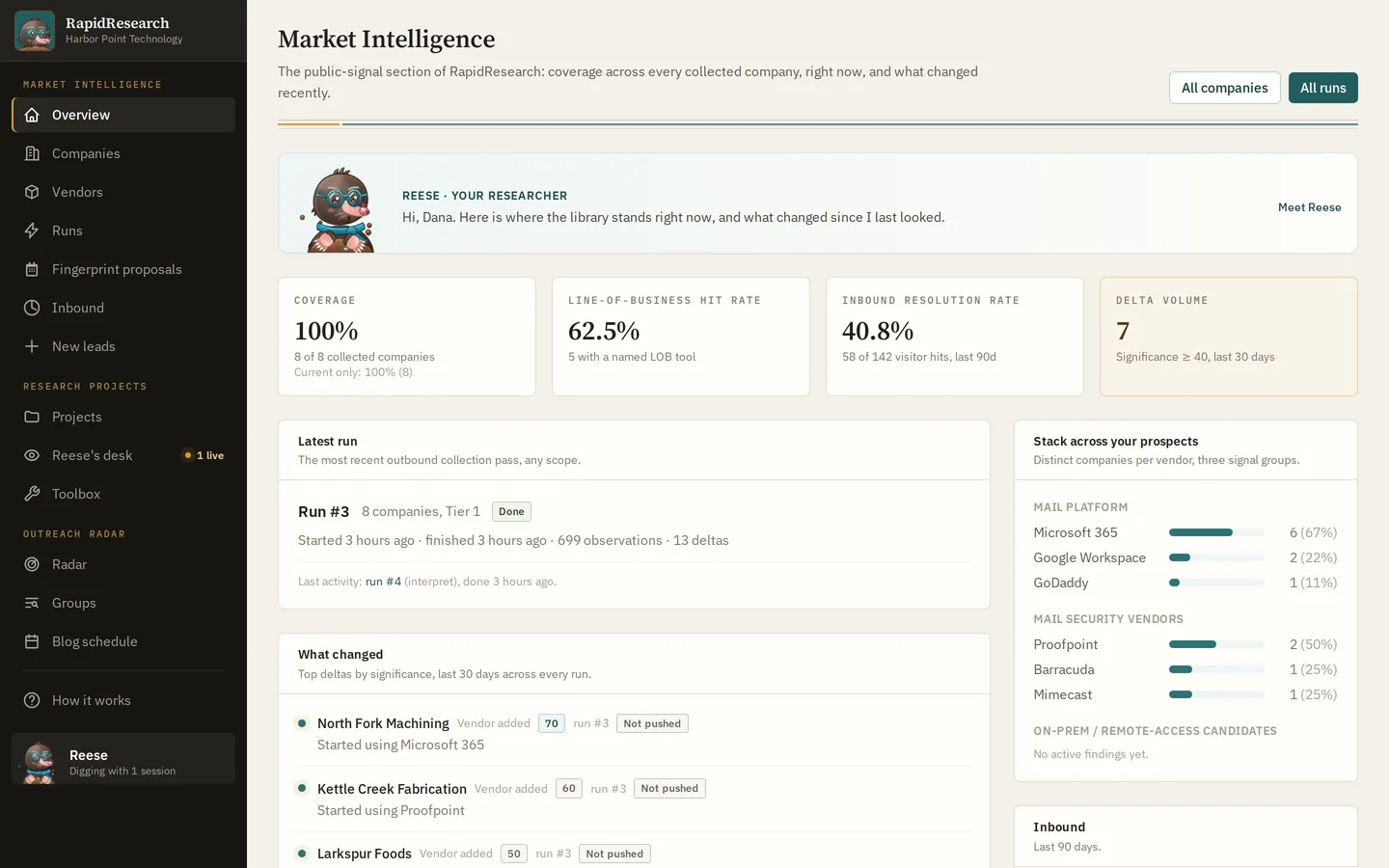The height and width of the screenshot is (868, 1389).
Task: Go to Companies in the sidebar
Action: [123, 153]
